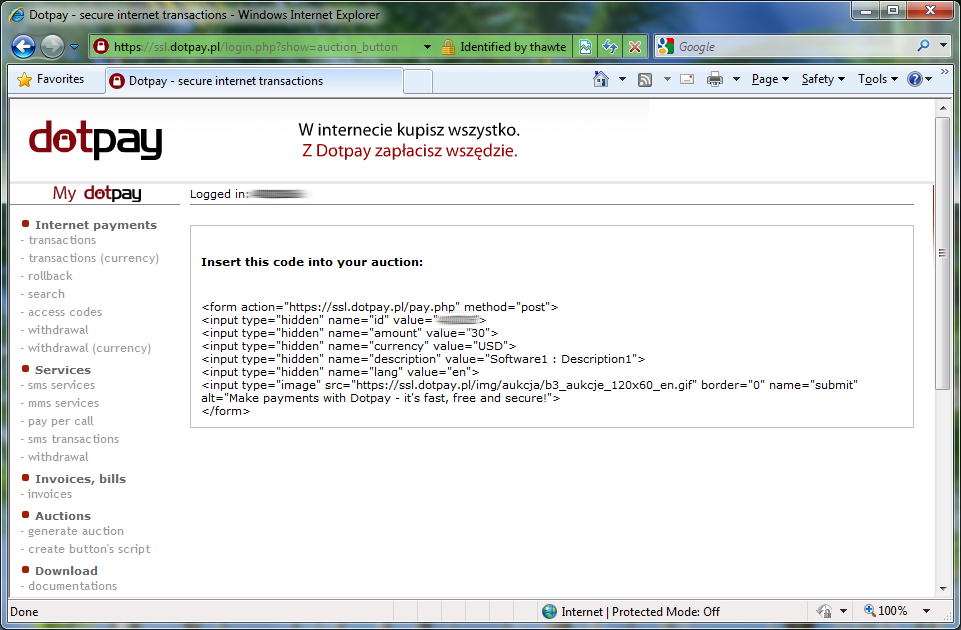Open the Tools menu

pyautogui.click(x=878, y=79)
